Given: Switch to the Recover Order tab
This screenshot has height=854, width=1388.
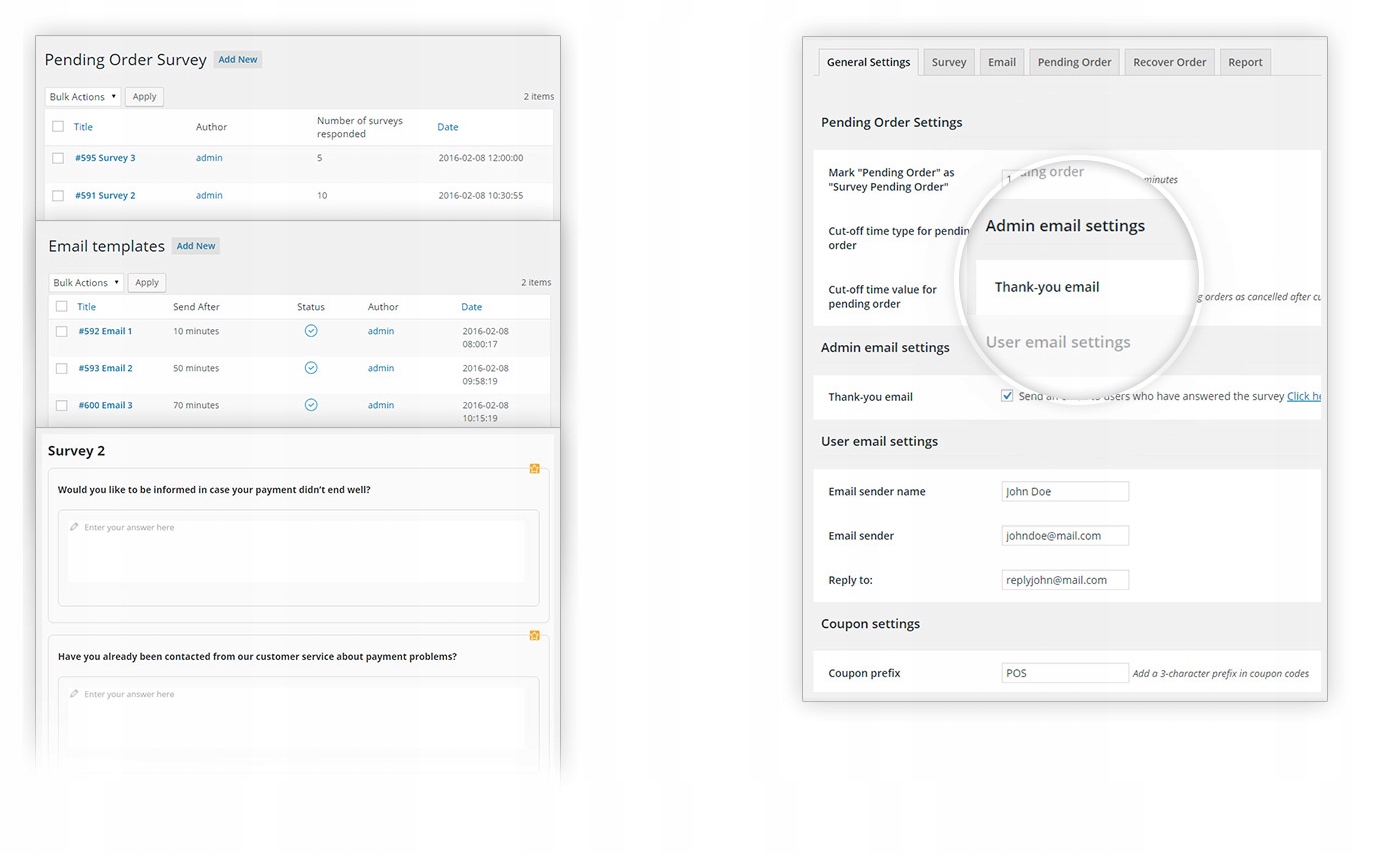Looking at the screenshot, I should pyautogui.click(x=1169, y=62).
